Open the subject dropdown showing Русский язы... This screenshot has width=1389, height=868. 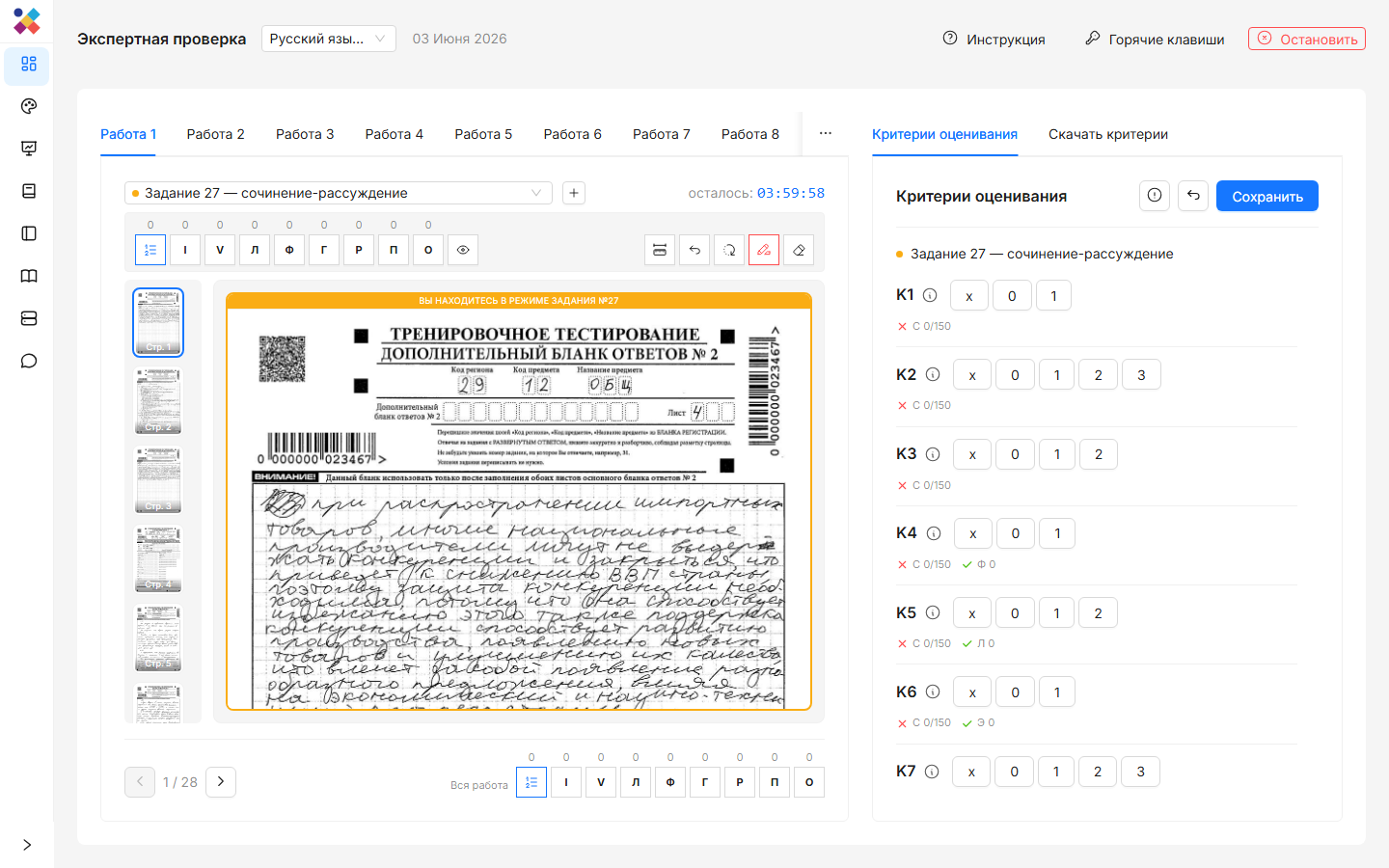point(328,39)
